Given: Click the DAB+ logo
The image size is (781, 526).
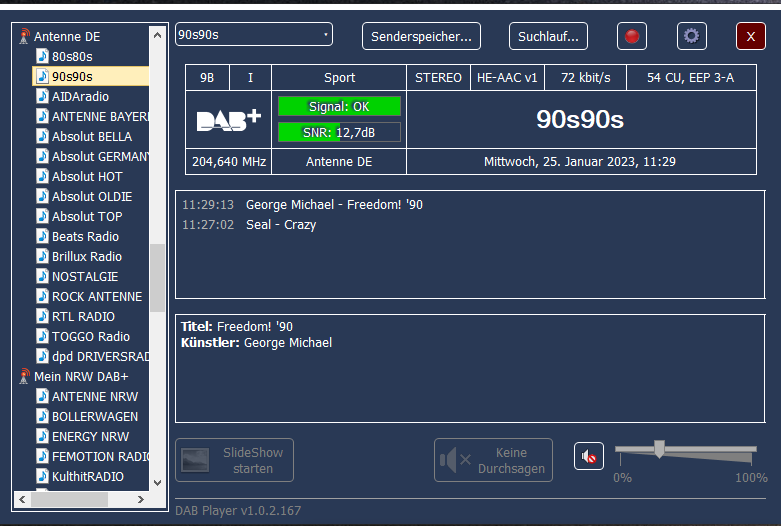Looking at the screenshot, I should point(229,120).
